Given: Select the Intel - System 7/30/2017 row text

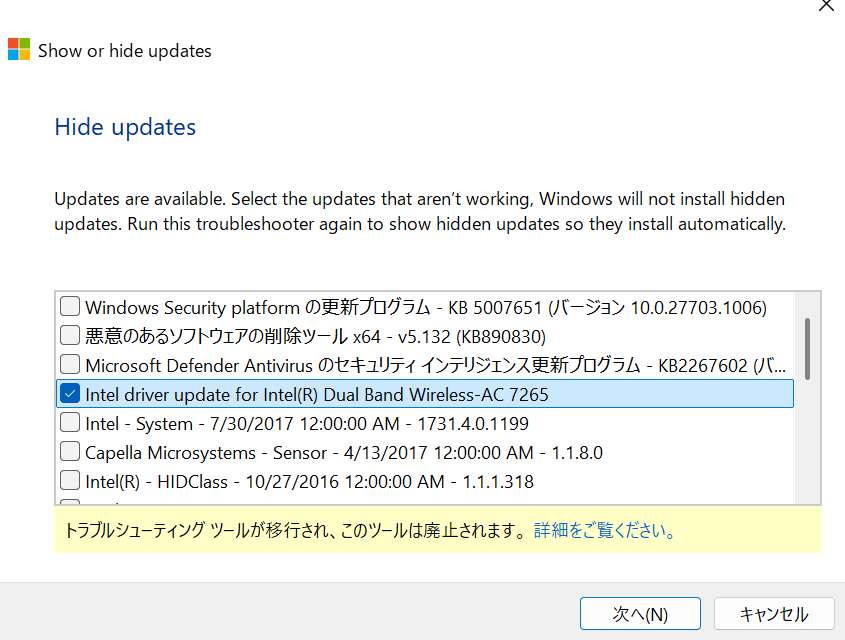Looking at the screenshot, I should click(307, 424).
